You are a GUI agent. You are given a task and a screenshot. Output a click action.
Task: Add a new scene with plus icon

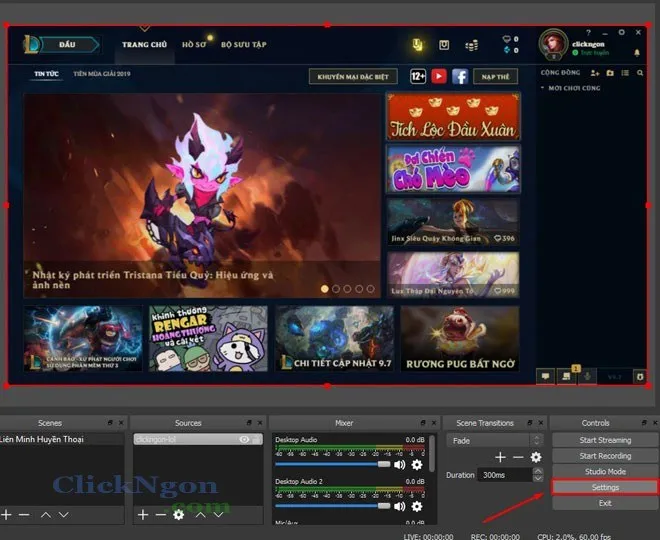click(x=6, y=514)
